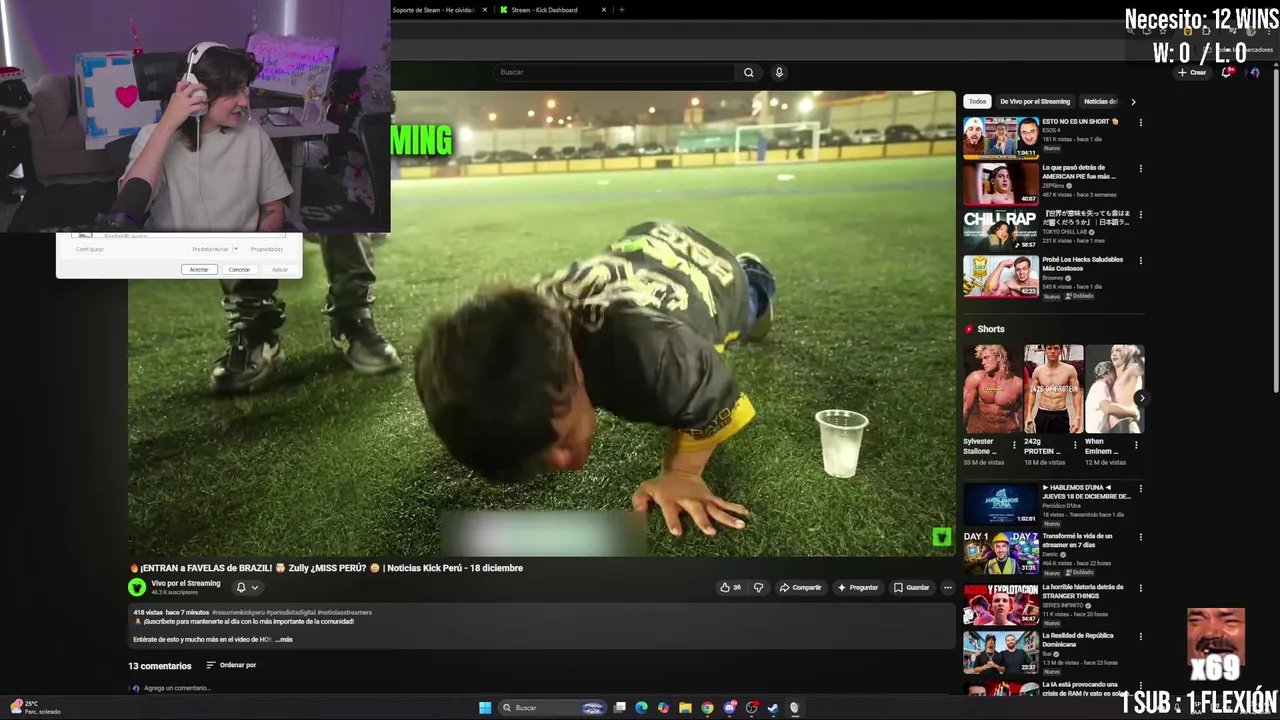
Task: Click Guardar button
Action: point(911,587)
